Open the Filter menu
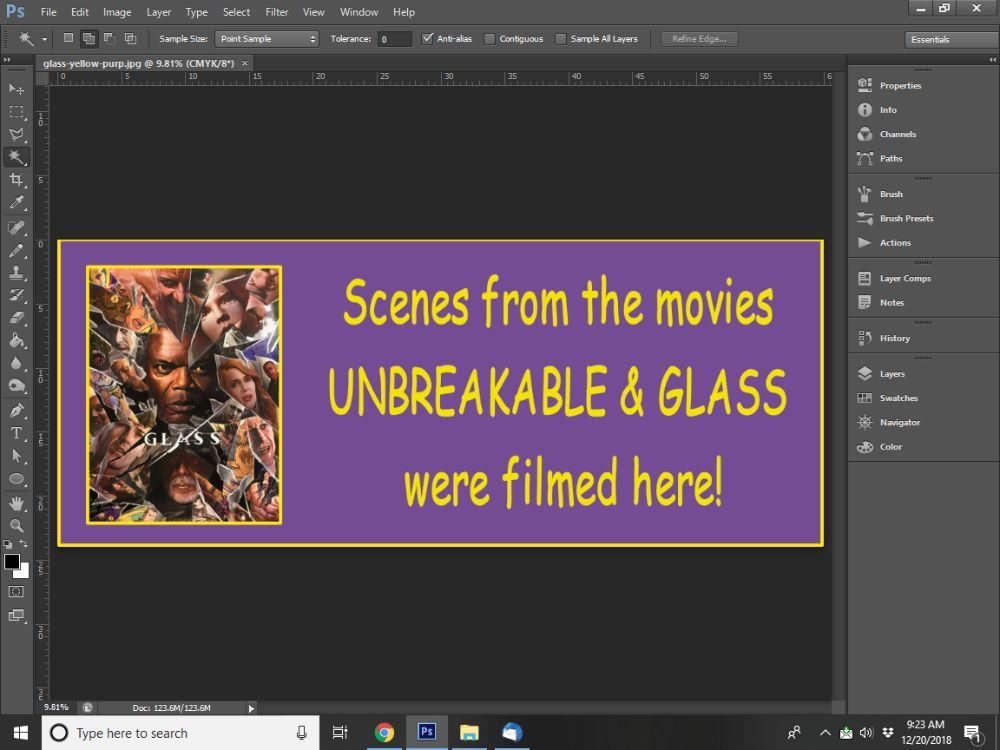The image size is (1000, 750). 277,12
